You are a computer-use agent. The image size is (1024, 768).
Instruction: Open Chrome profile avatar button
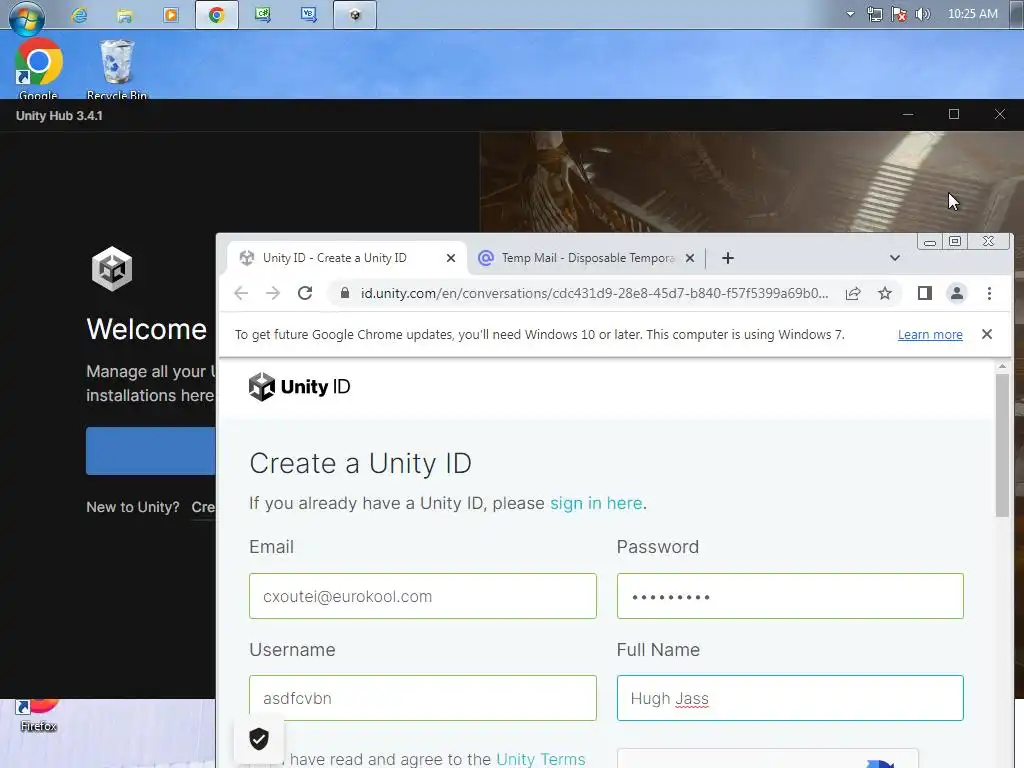[x=957, y=293]
